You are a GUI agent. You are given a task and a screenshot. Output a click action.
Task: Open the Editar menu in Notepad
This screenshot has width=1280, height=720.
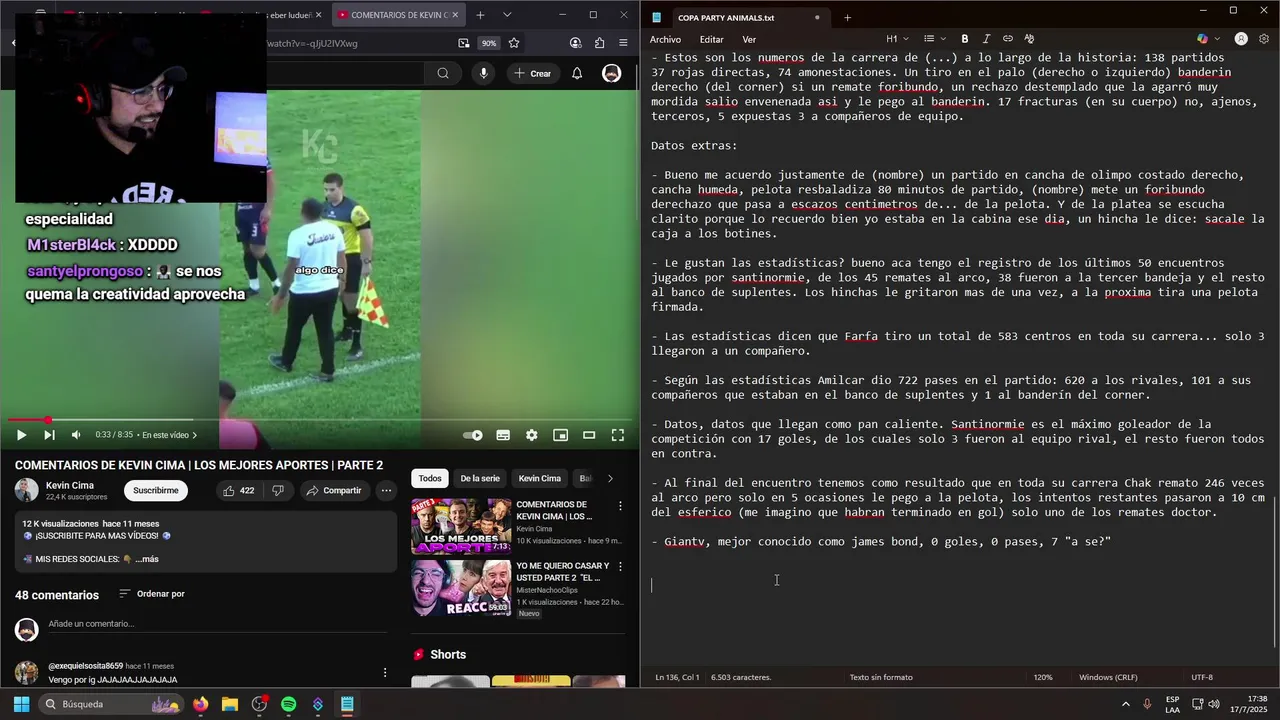click(711, 39)
